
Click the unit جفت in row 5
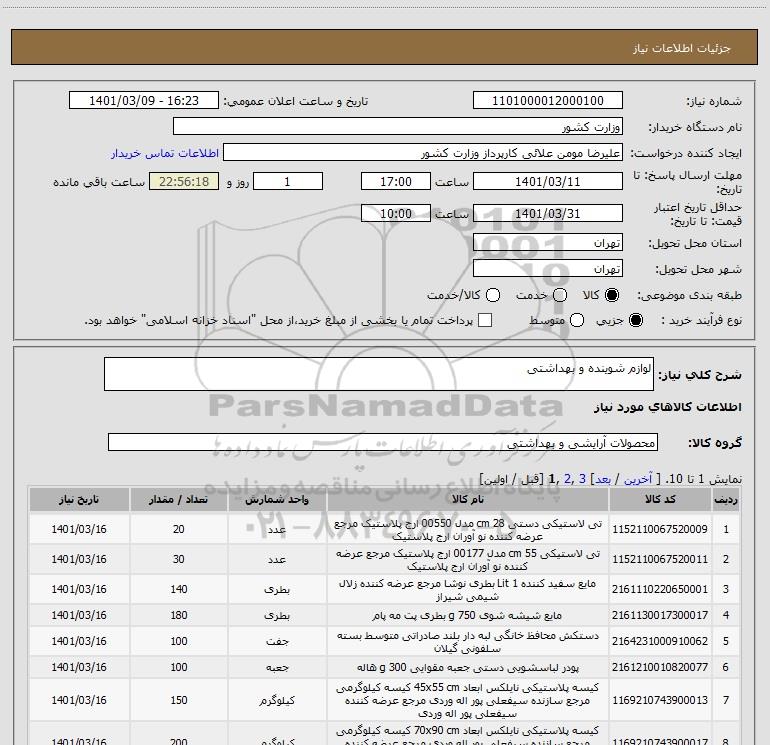[277, 641]
